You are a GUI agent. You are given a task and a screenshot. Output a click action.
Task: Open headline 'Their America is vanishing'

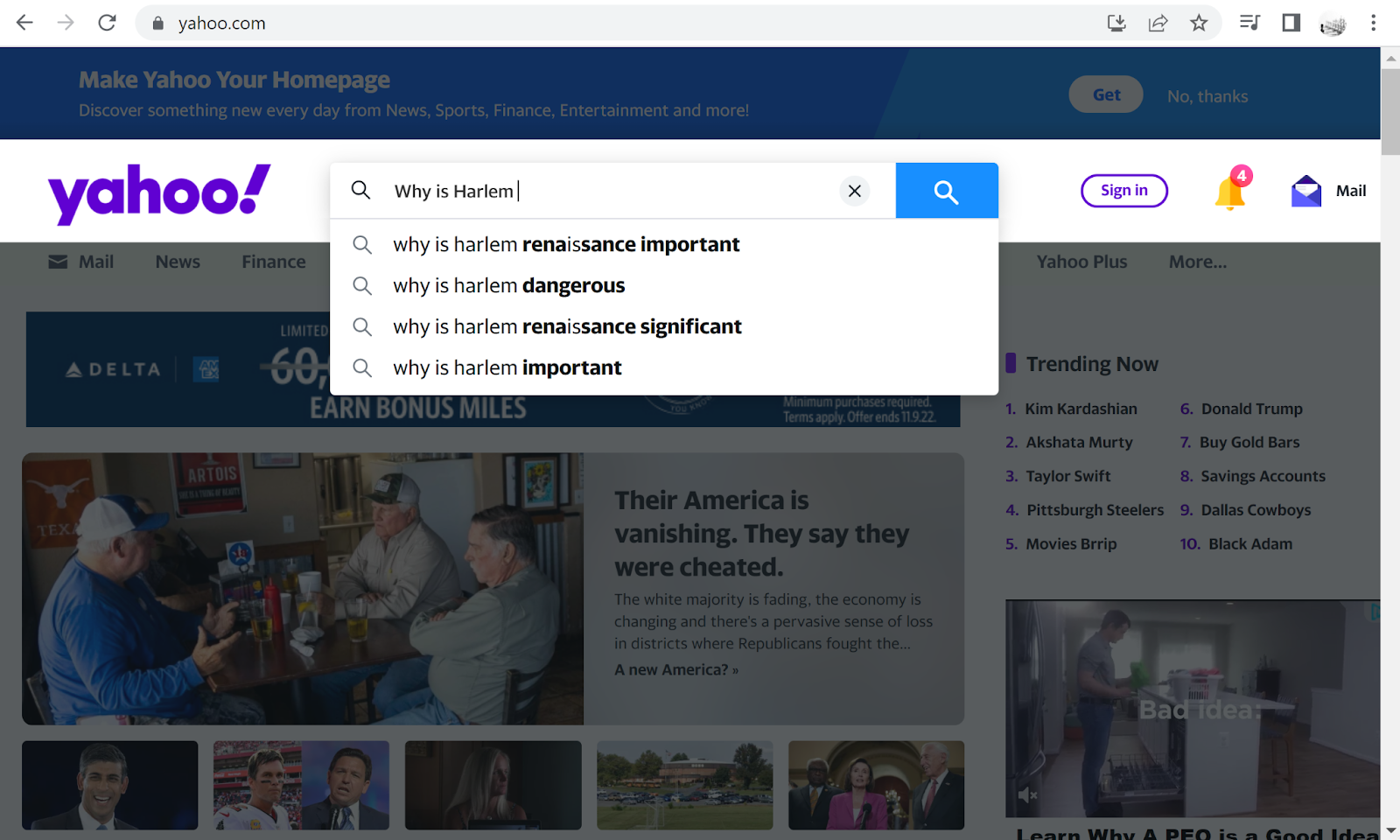coord(761,534)
